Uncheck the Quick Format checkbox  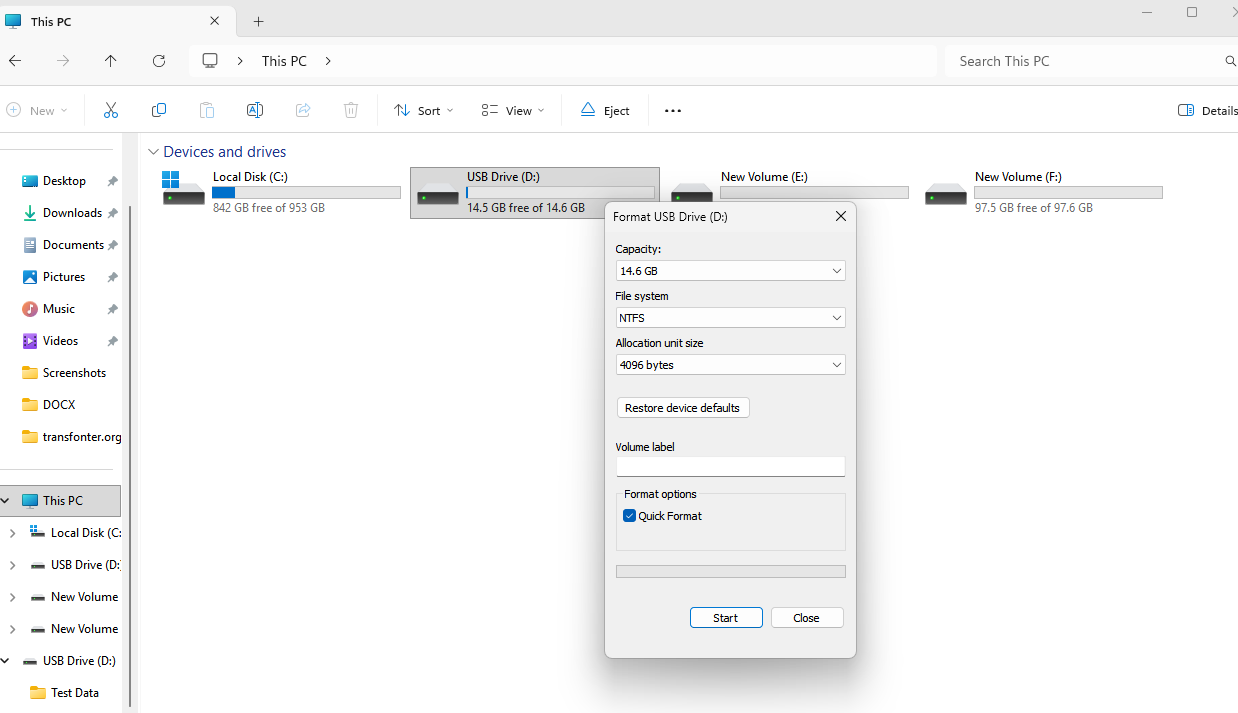pyautogui.click(x=630, y=516)
